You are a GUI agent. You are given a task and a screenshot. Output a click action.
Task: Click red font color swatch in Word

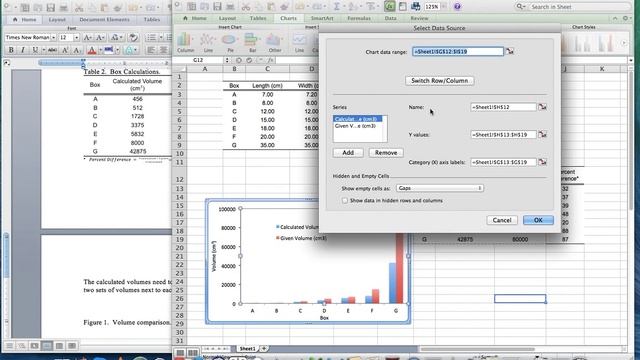click(x=92, y=50)
